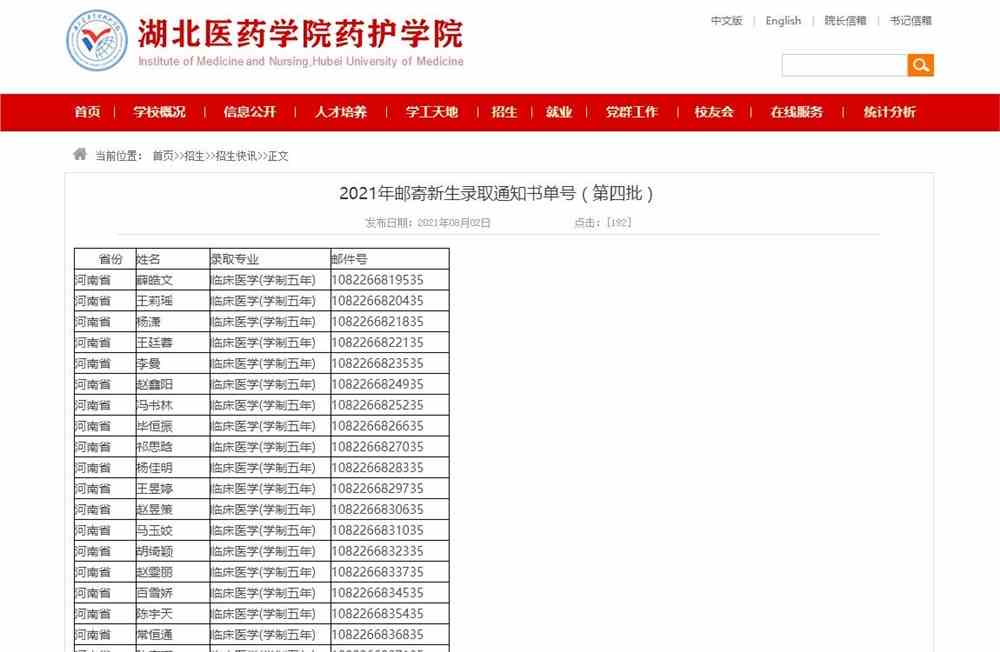Open the 书记信箱 link

[x=911, y=20]
